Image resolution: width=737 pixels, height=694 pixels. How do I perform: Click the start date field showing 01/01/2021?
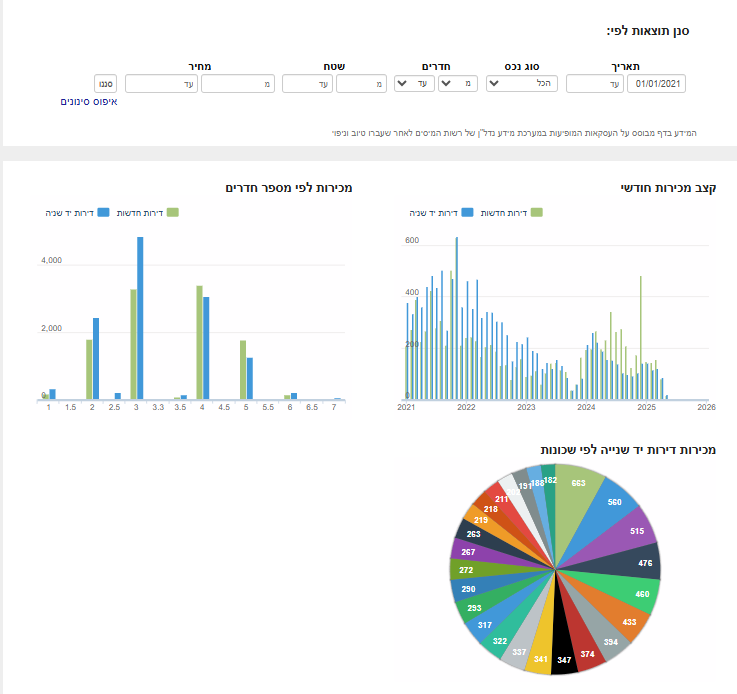click(x=658, y=84)
